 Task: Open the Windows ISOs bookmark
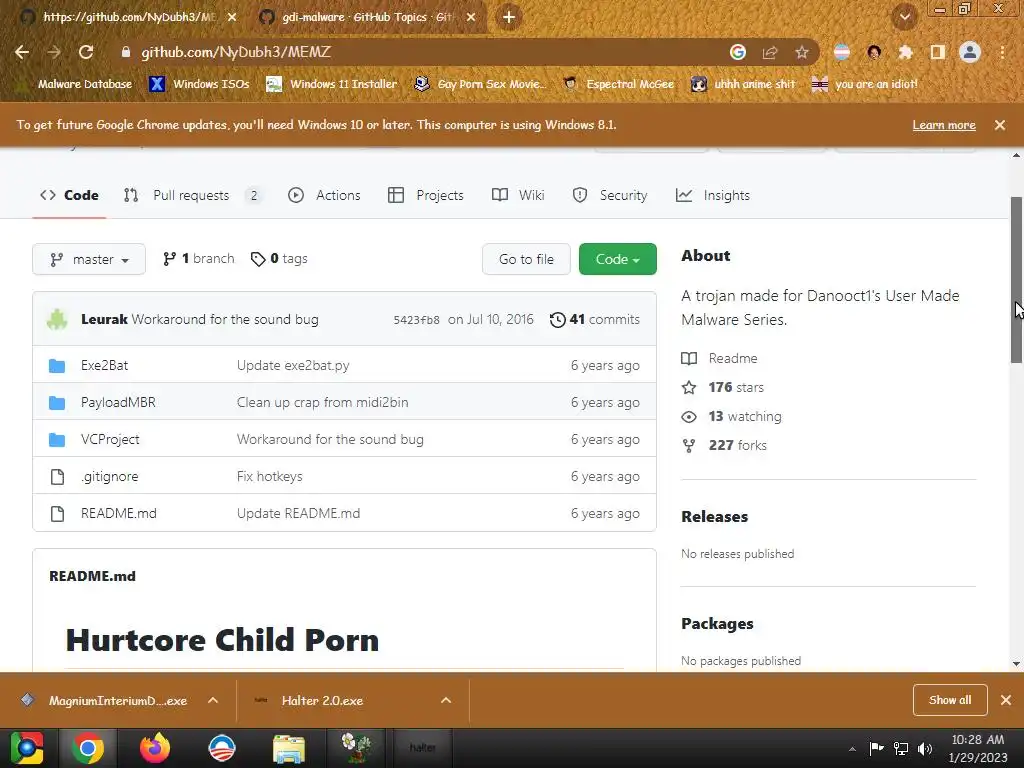click(199, 84)
